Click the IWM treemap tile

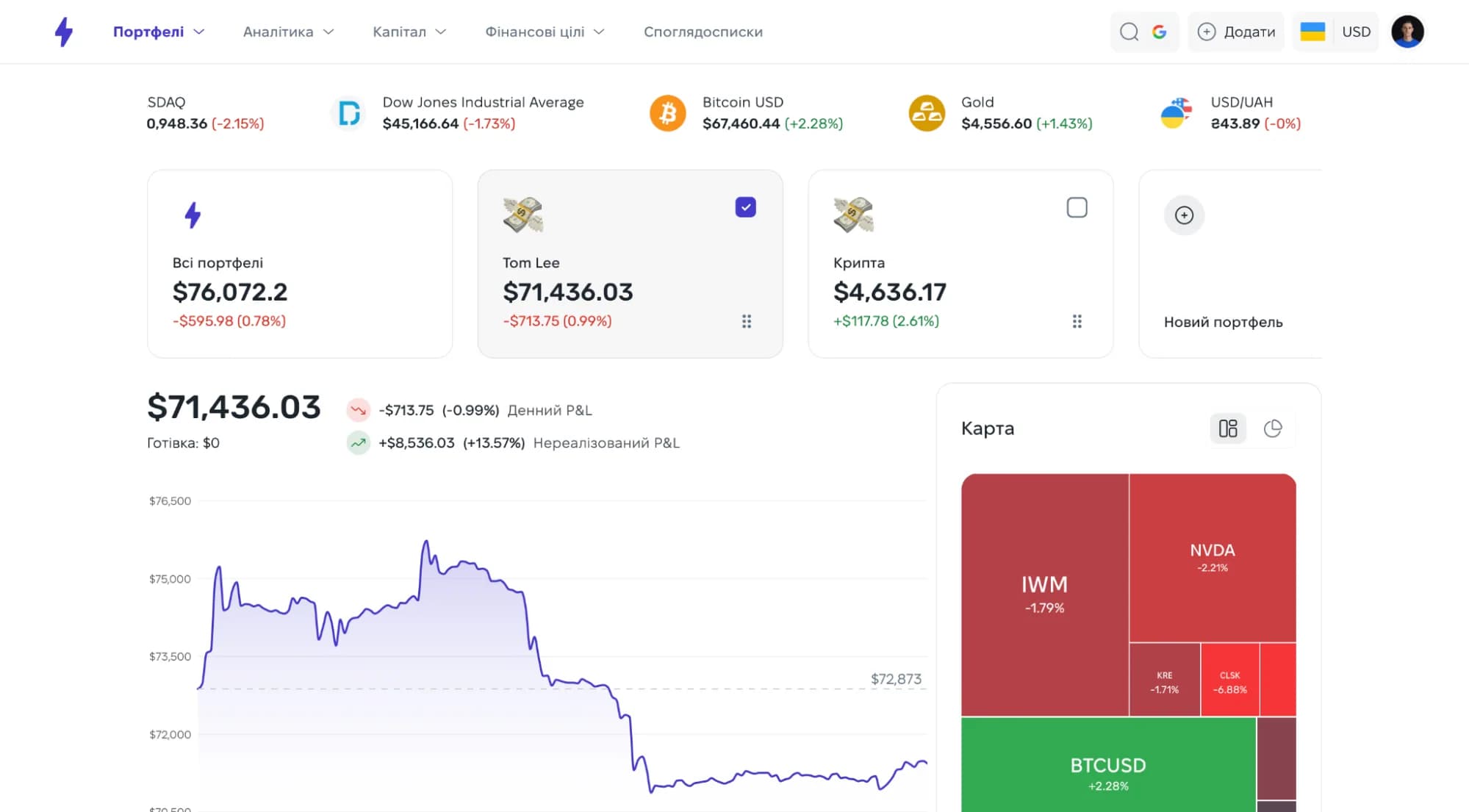click(x=1044, y=594)
